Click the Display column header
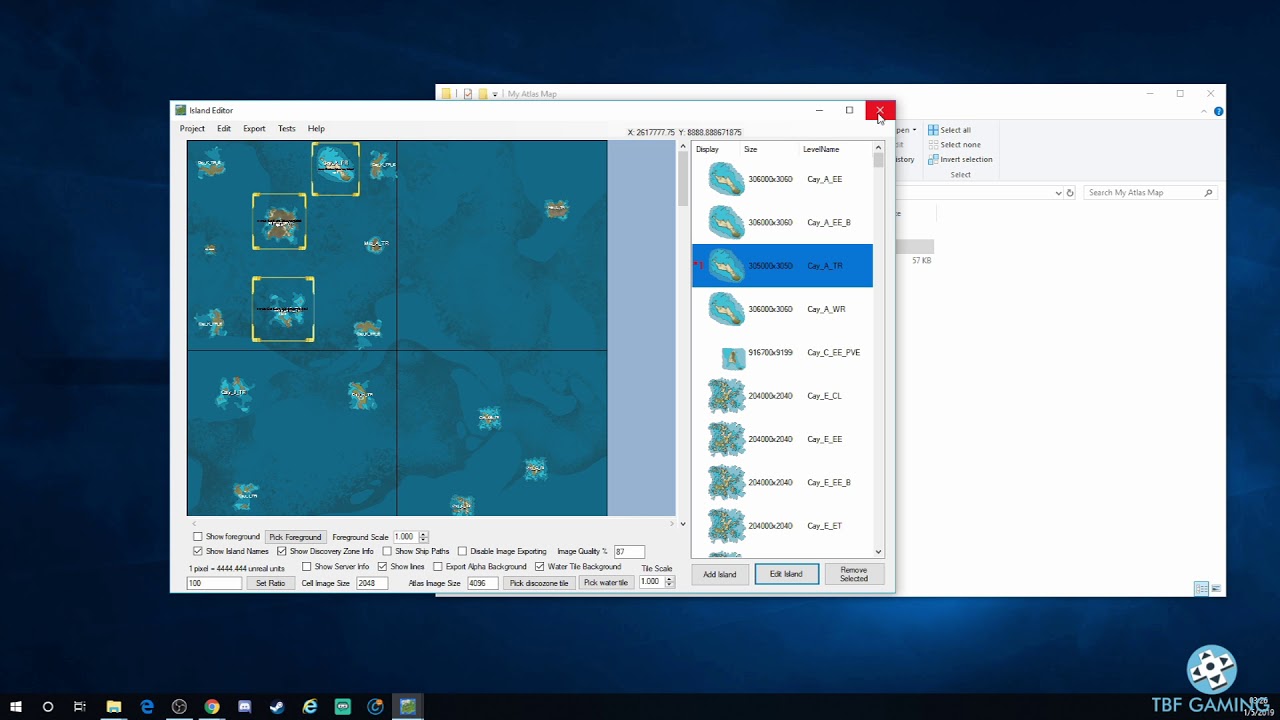The image size is (1280, 720). [707, 149]
